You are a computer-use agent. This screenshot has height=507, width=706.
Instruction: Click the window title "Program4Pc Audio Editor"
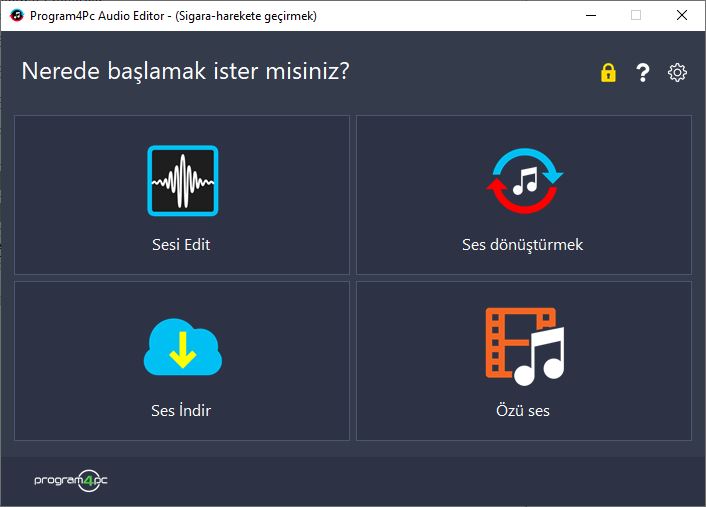(x=97, y=16)
